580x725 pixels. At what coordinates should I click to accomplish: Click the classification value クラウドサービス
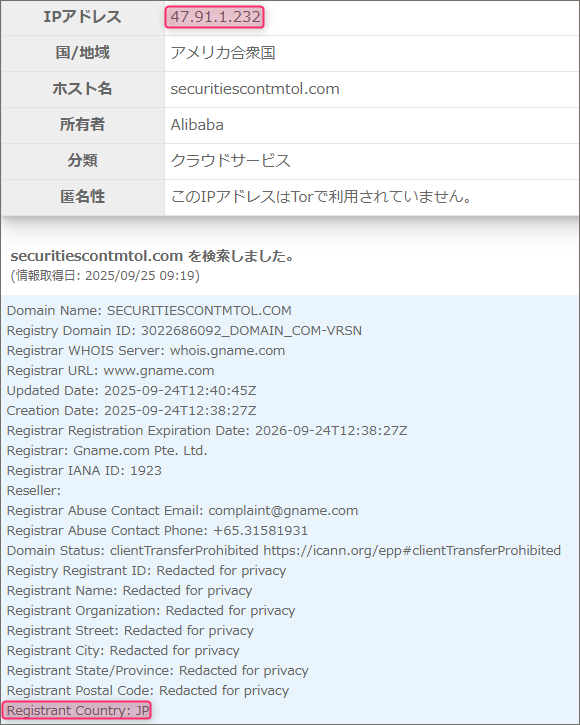(x=230, y=160)
